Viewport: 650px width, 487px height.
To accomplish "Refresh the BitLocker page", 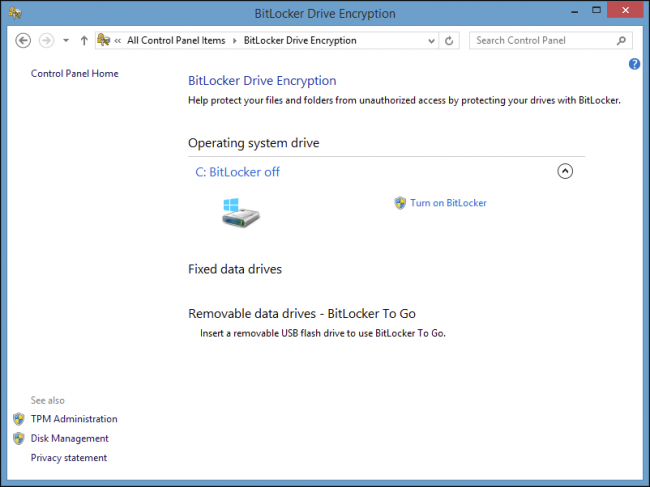I will point(449,41).
